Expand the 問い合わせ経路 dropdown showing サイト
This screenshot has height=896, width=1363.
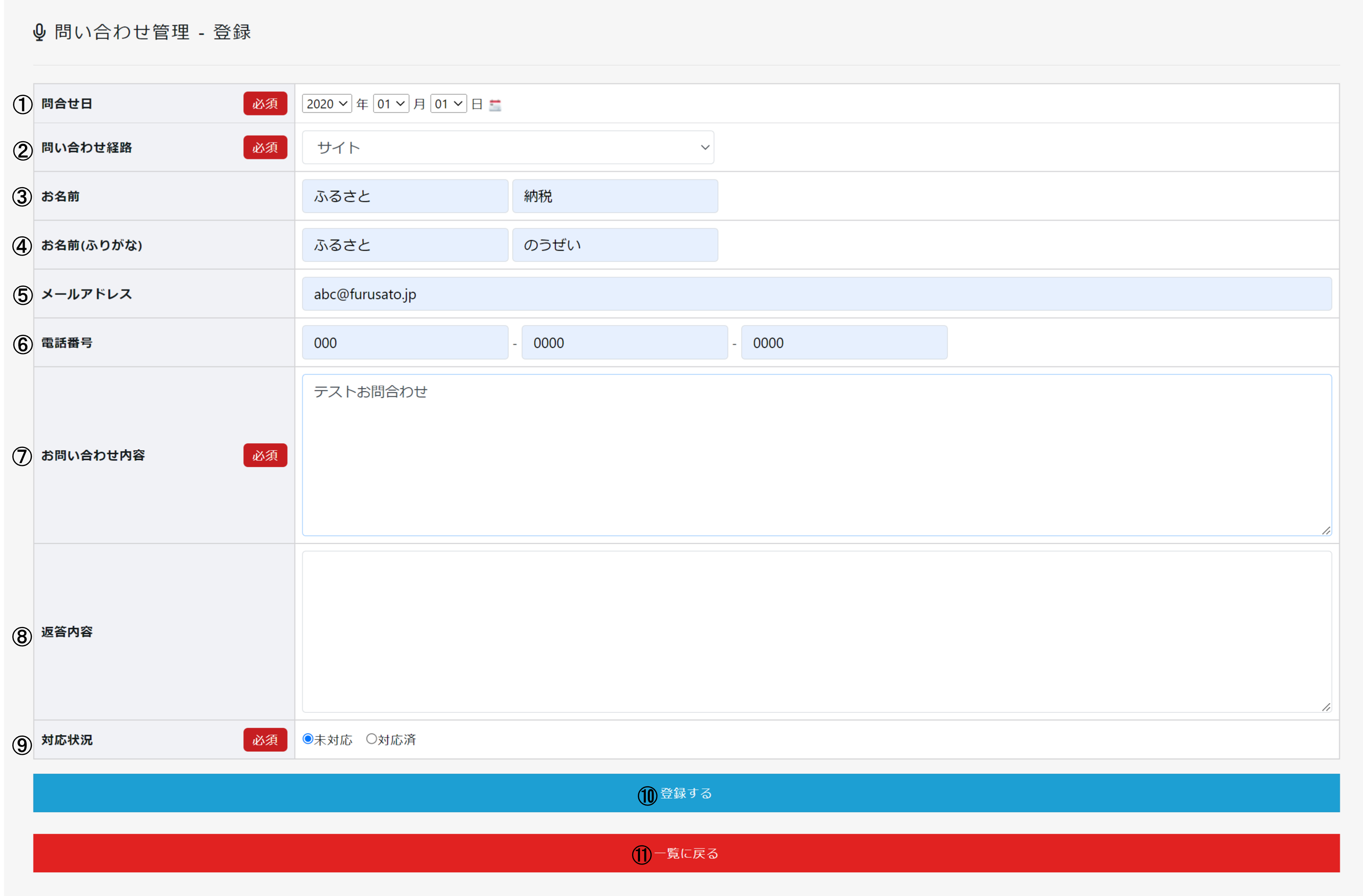click(507, 148)
